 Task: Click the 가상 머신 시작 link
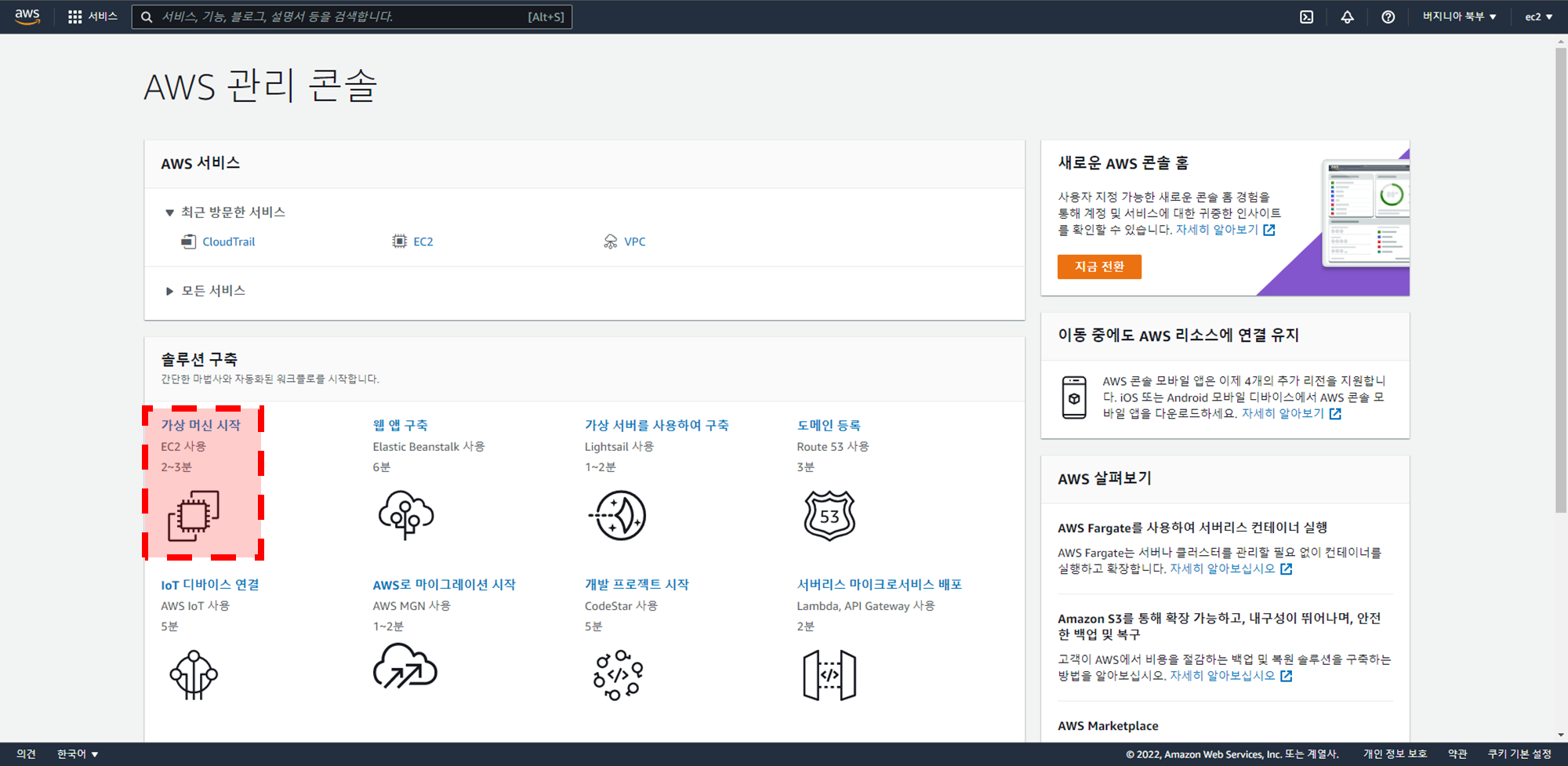(201, 425)
